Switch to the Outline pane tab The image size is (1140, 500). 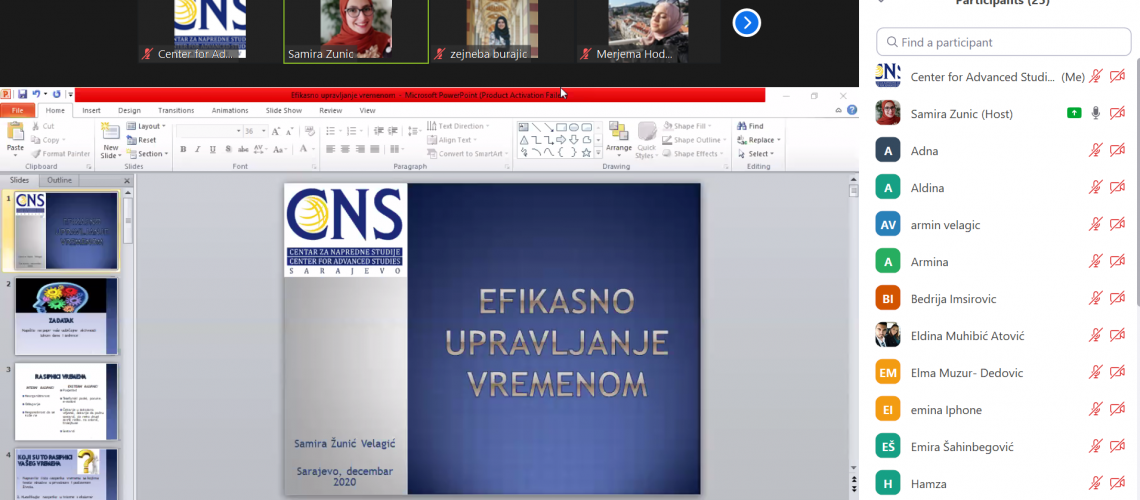click(60, 180)
